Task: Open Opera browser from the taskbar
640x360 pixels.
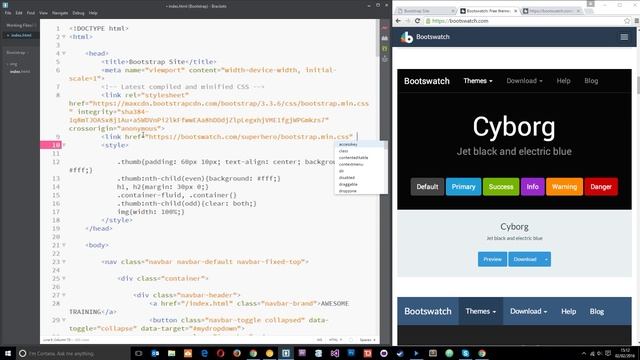Action: point(220,353)
